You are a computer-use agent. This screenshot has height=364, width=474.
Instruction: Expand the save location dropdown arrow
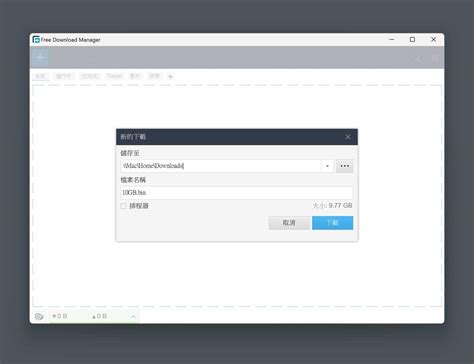(327, 166)
